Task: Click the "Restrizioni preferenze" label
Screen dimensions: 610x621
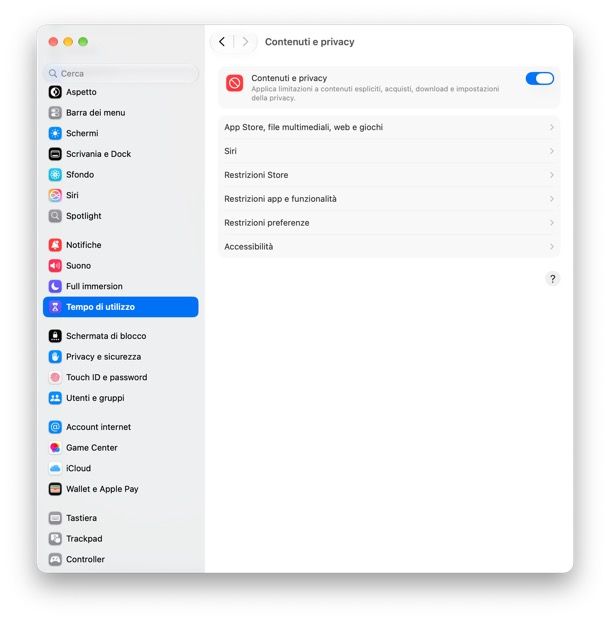Action: click(267, 223)
